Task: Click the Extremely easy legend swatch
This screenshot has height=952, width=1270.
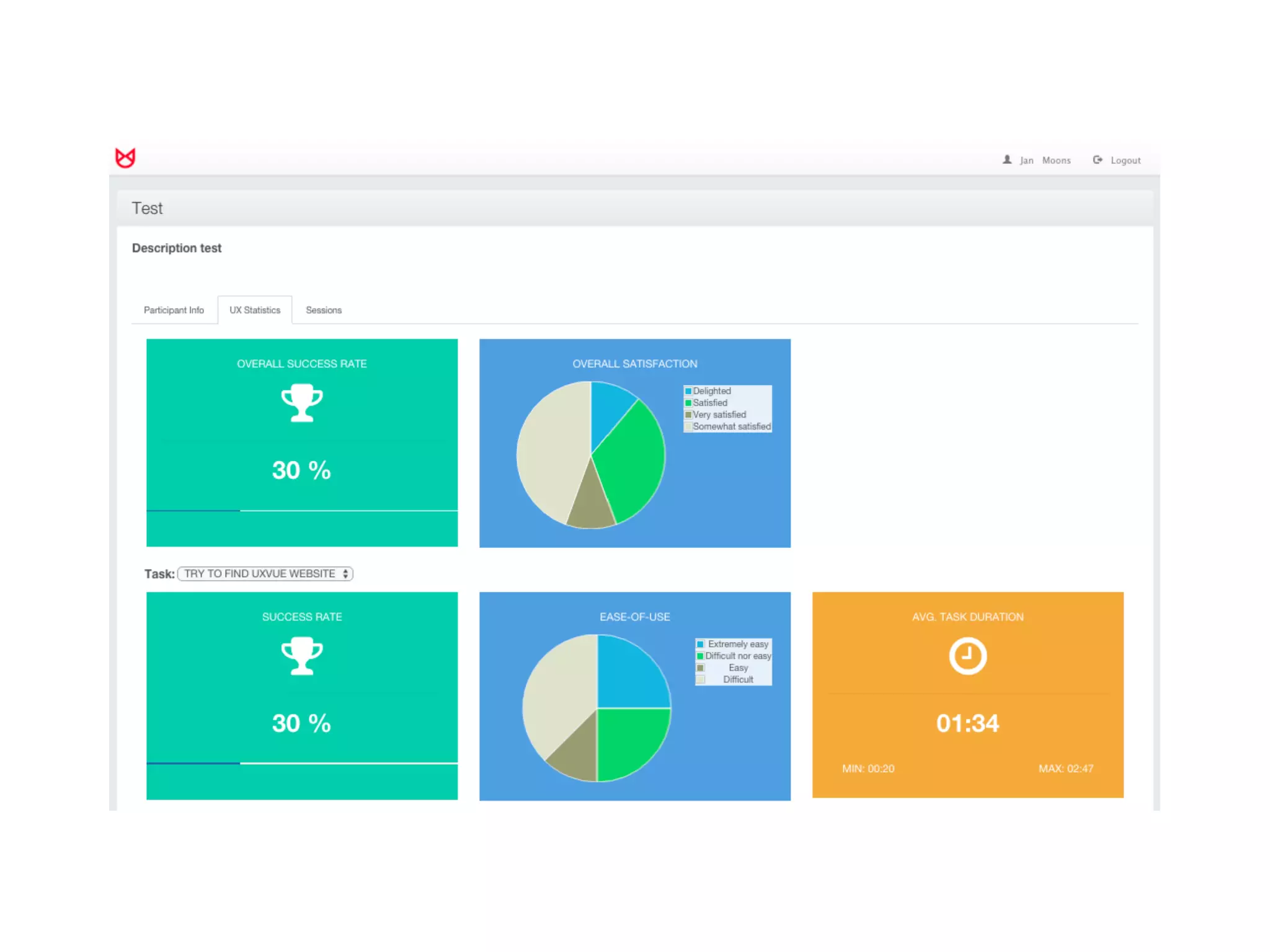Action: tap(700, 644)
